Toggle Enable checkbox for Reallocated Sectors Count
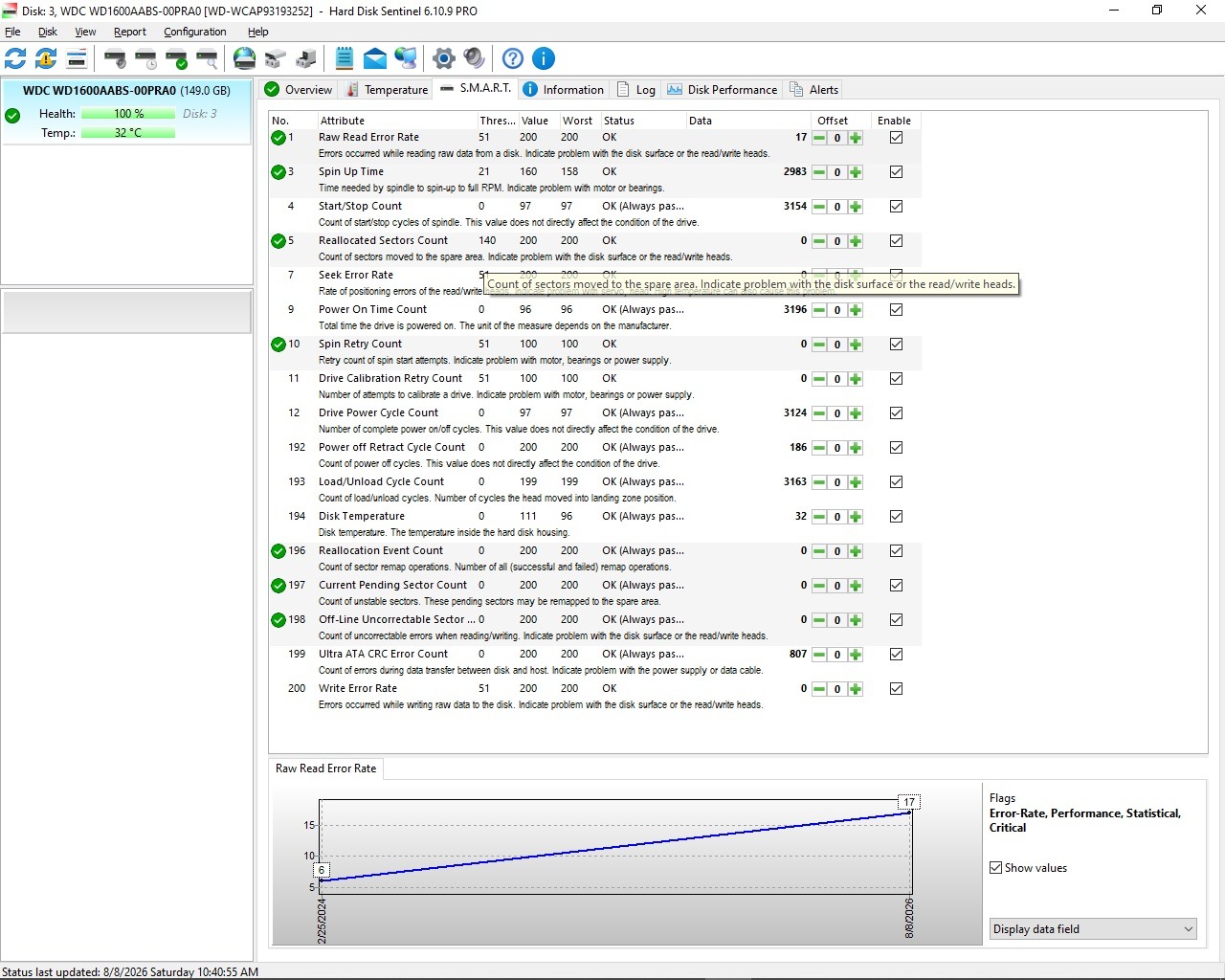Screen dimensions: 1225x980 point(896,241)
